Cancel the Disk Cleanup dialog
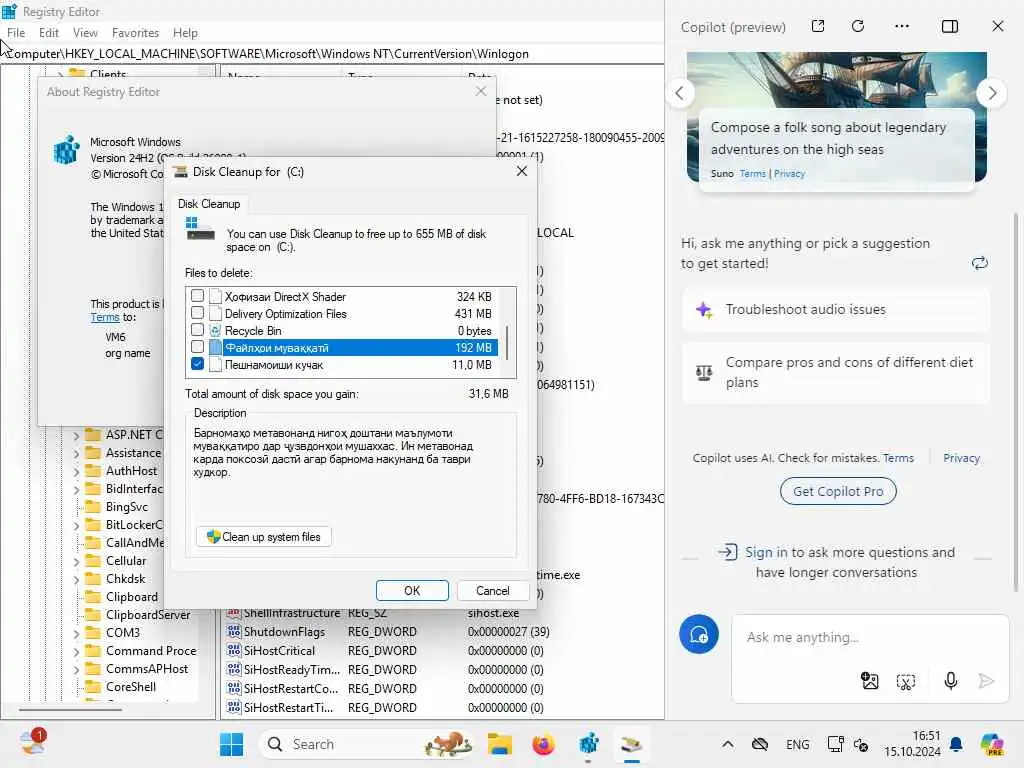Image resolution: width=1024 pixels, height=768 pixels. tap(492, 590)
